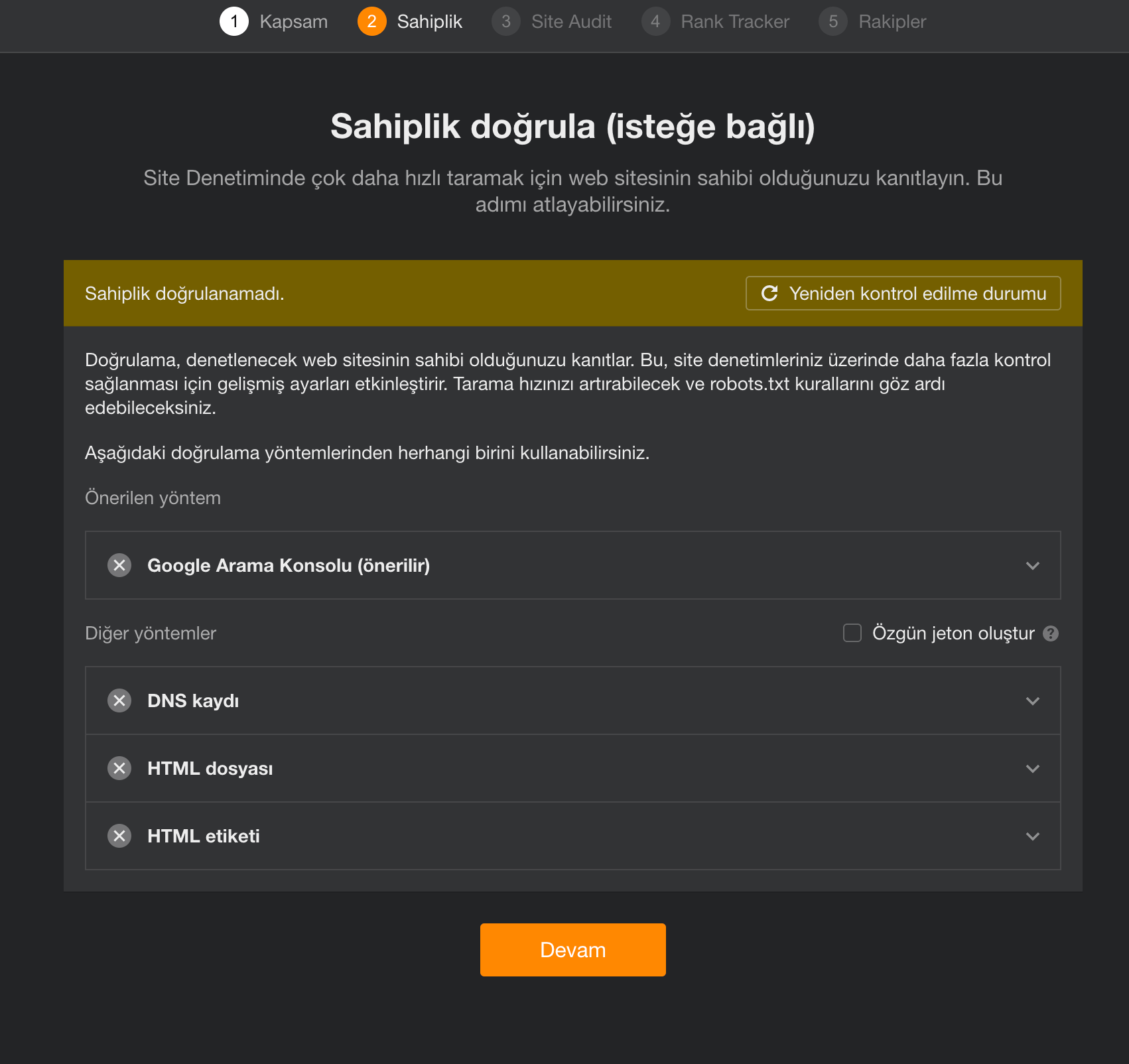
Task: Go to the Kapsam step
Action: (294, 21)
